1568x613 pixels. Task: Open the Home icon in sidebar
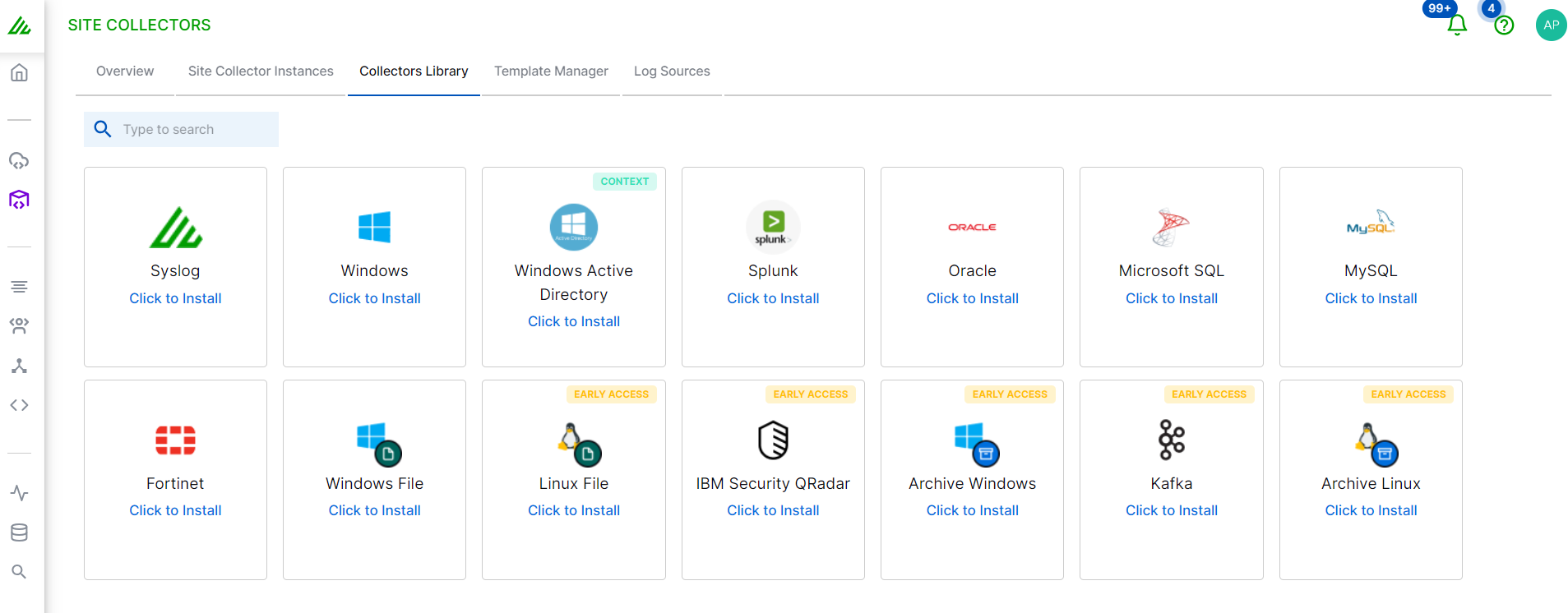[19, 72]
